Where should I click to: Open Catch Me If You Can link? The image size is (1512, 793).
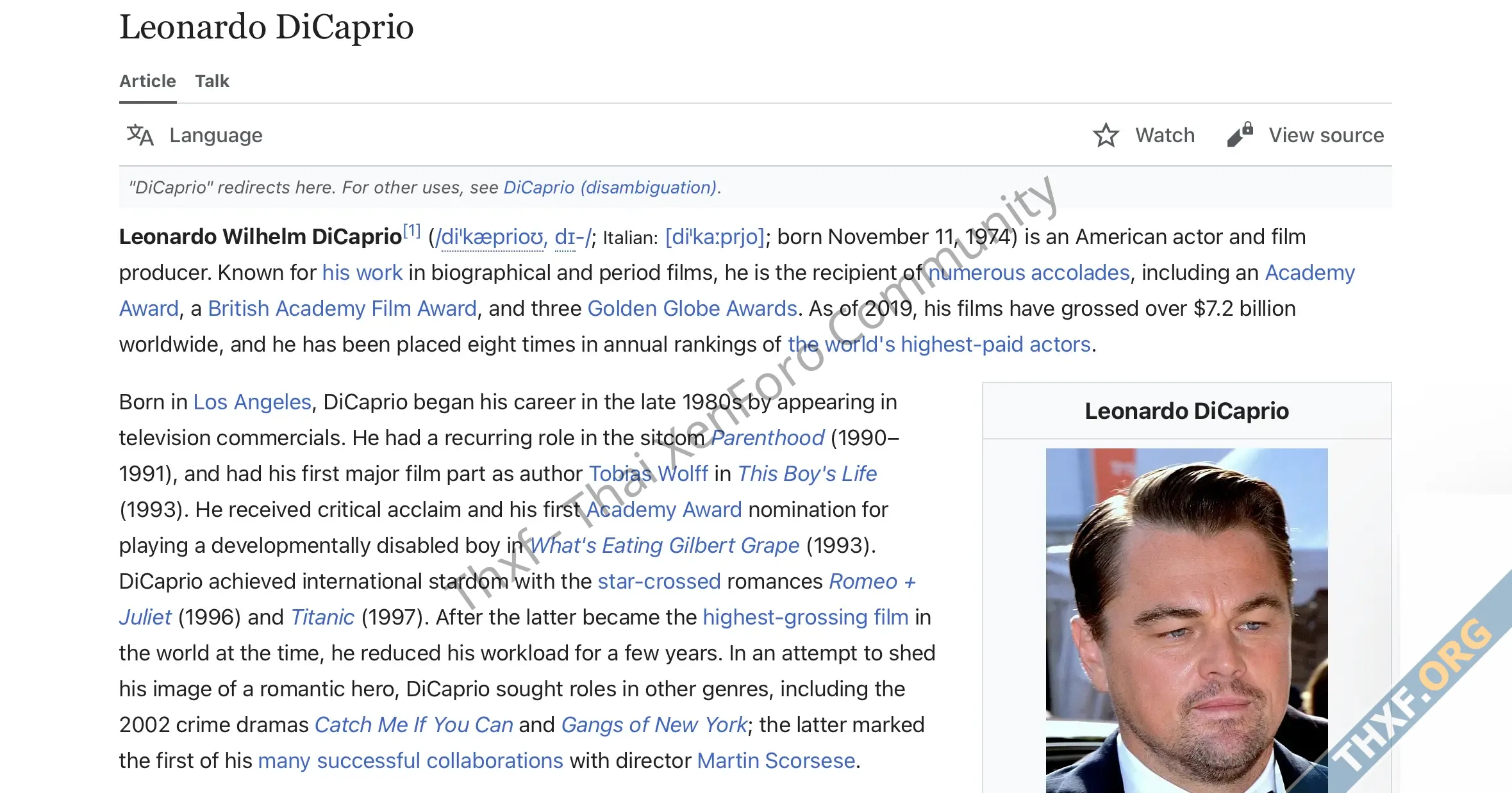[x=414, y=725]
